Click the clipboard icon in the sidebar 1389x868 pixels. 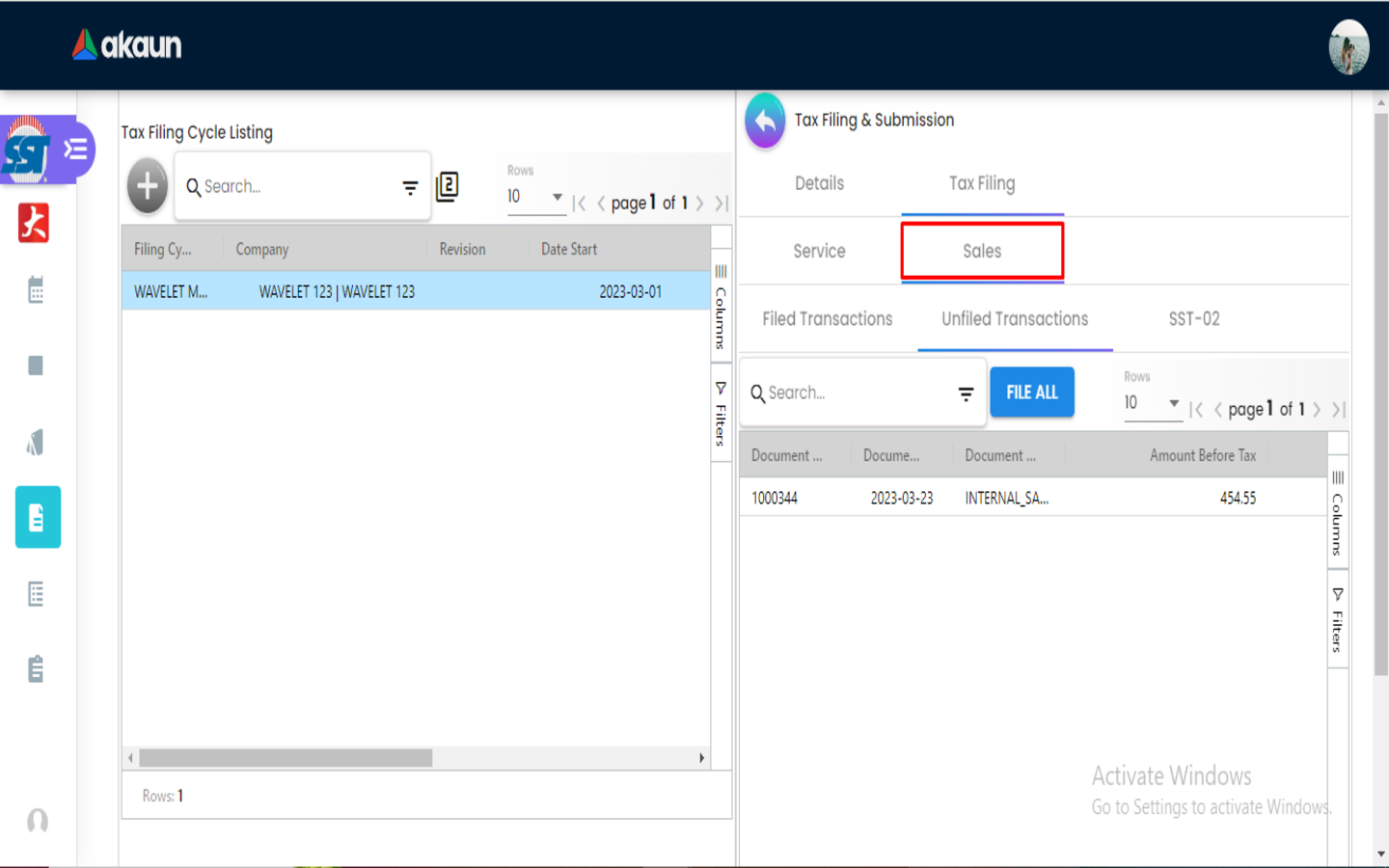pyautogui.click(x=36, y=668)
